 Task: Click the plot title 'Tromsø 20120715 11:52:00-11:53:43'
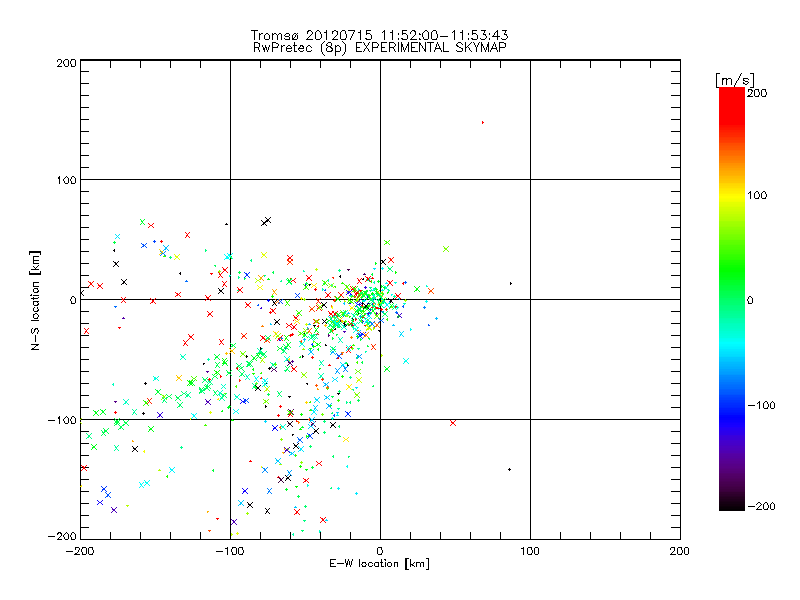[379, 35]
